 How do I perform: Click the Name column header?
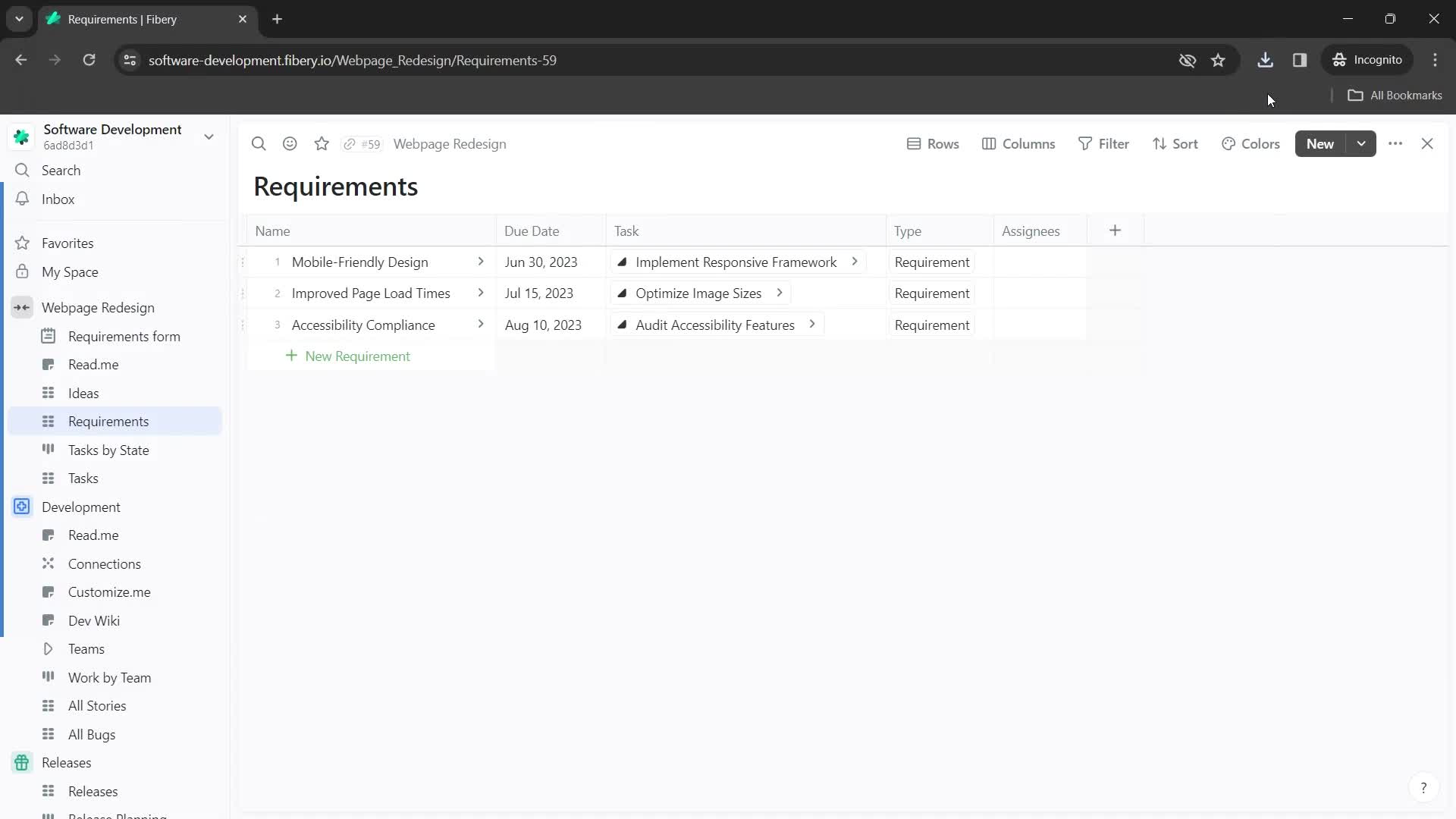(x=372, y=231)
